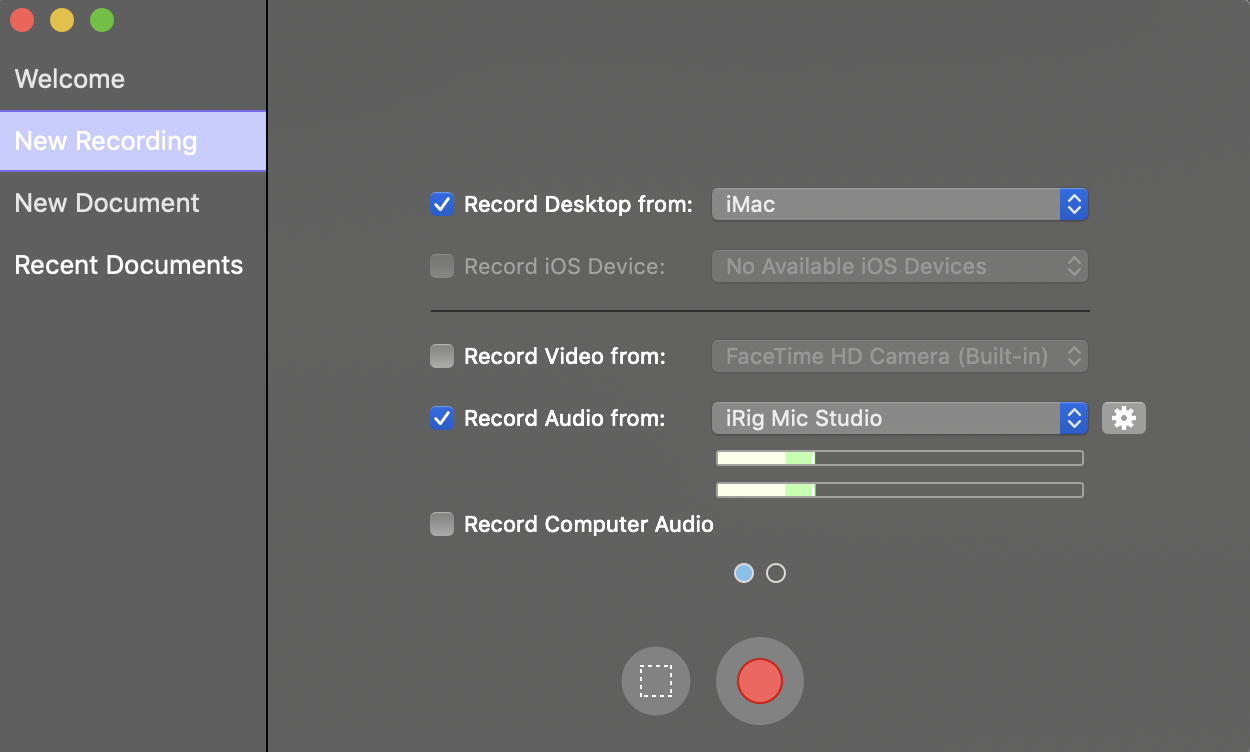Click the top audio level meter

(898, 457)
